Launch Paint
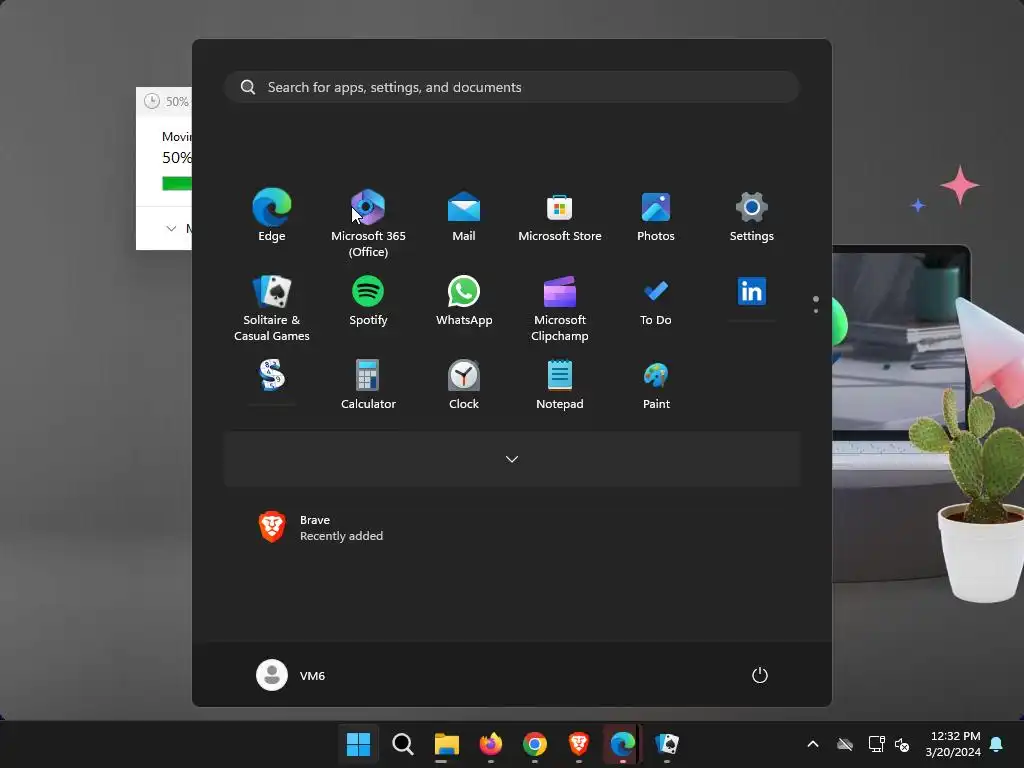The width and height of the screenshot is (1024, 768). tap(656, 384)
